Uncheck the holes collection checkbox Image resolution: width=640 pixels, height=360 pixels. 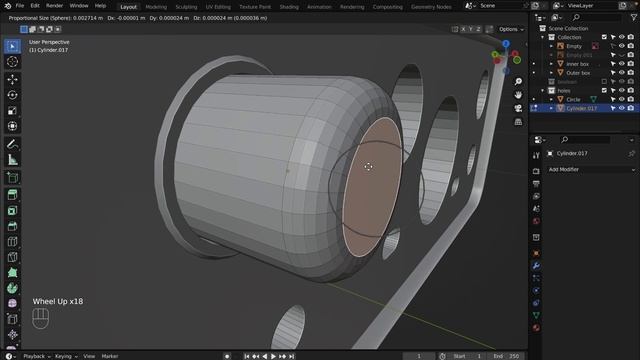[604, 90]
